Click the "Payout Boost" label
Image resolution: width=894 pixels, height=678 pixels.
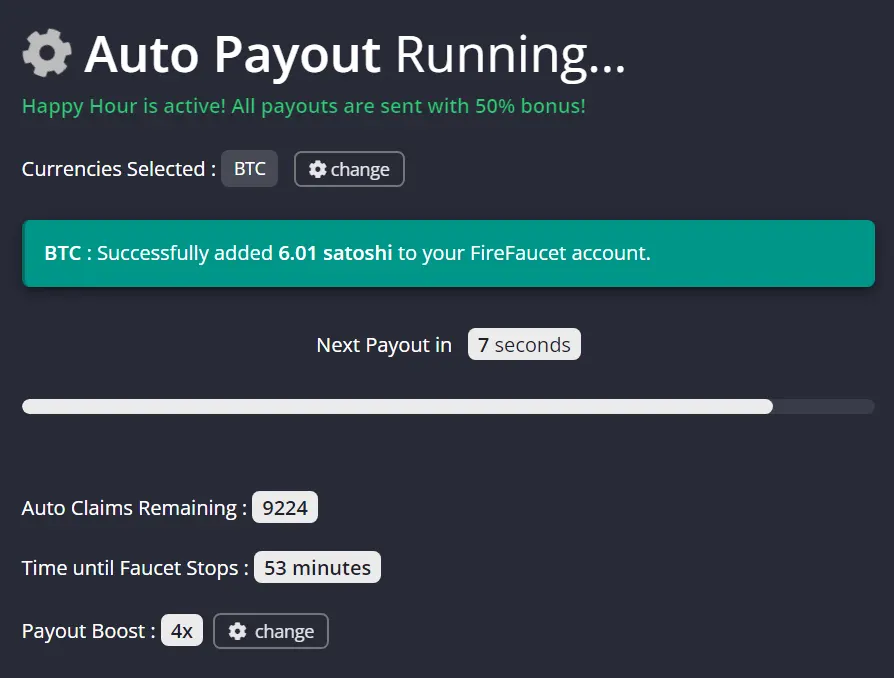click(88, 631)
